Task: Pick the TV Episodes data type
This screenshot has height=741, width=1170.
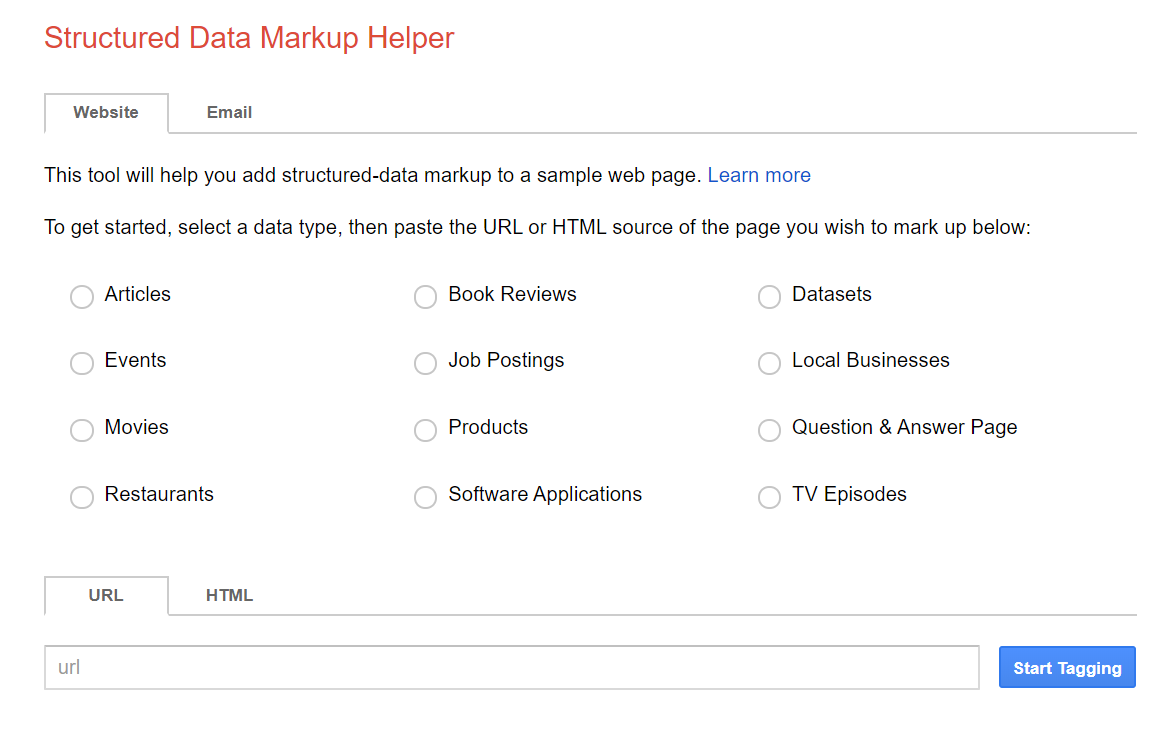Action: point(769,497)
